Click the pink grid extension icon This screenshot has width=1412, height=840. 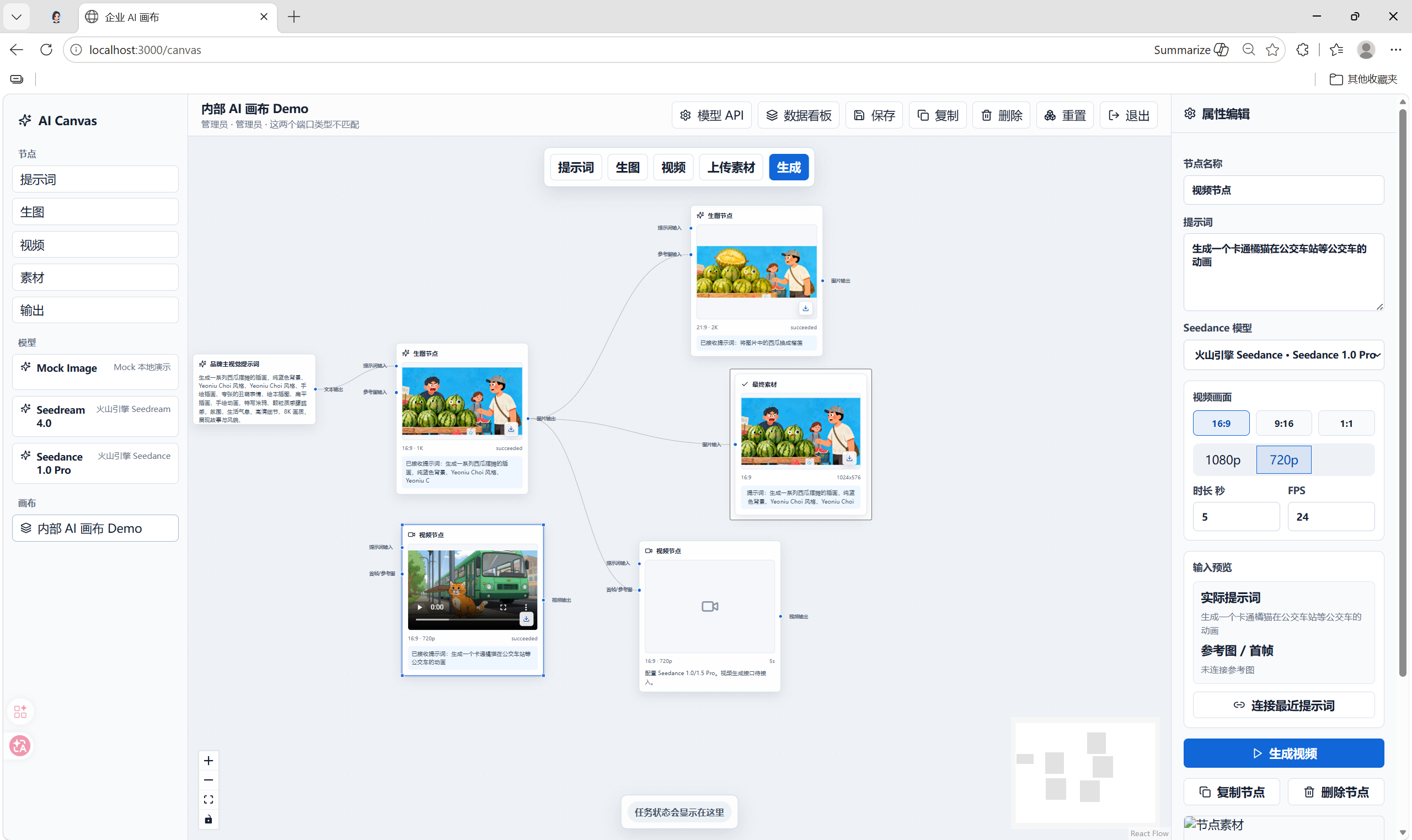(20, 711)
